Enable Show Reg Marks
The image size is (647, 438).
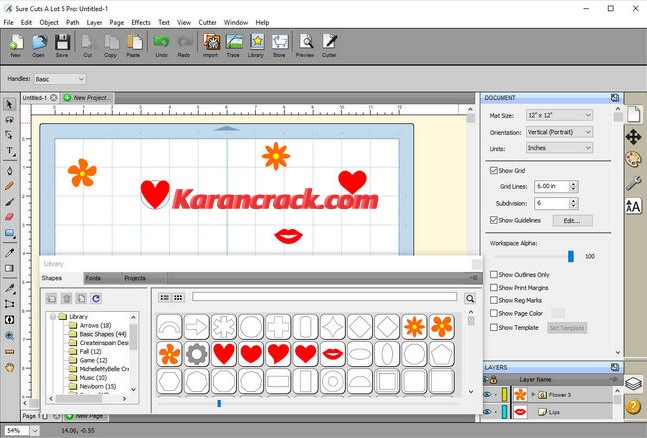pyautogui.click(x=494, y=300)
